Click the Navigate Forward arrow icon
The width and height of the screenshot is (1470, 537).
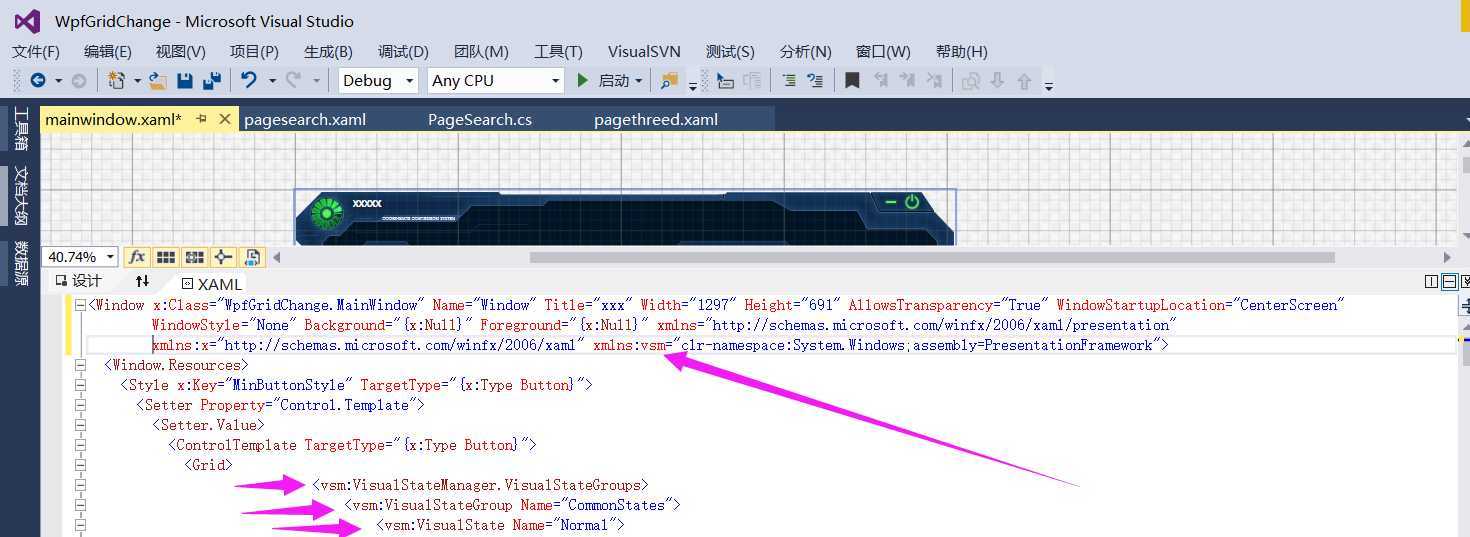78,80
